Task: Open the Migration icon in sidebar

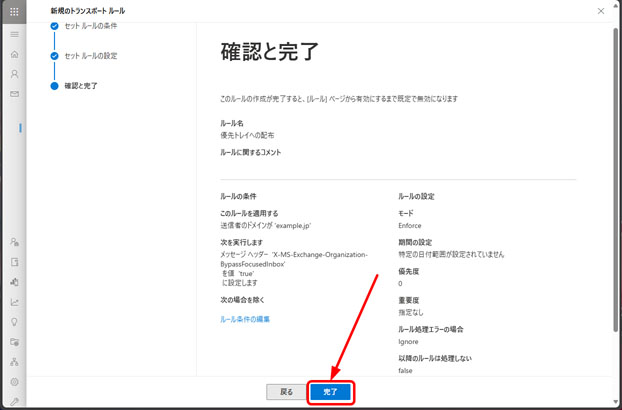Action: coord(14,262)
